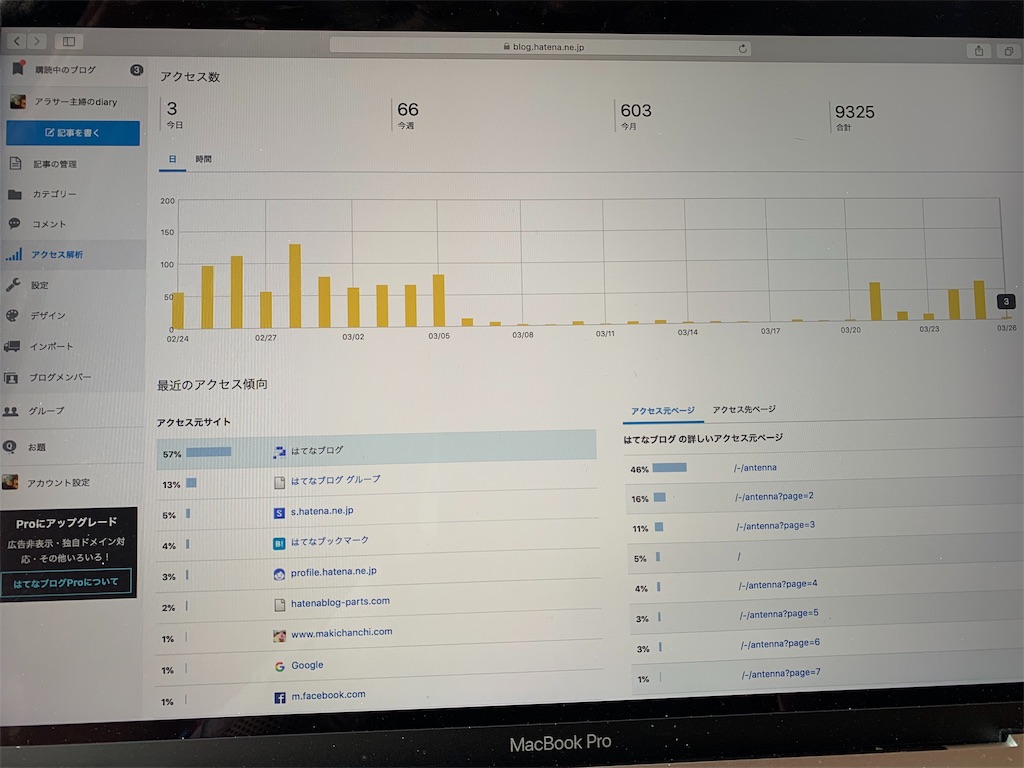Show all tabs icon in Safari
Image resolution: width=1024 pixels, height=768 pixels.
pyautogui.click(x=1009, y=52)
